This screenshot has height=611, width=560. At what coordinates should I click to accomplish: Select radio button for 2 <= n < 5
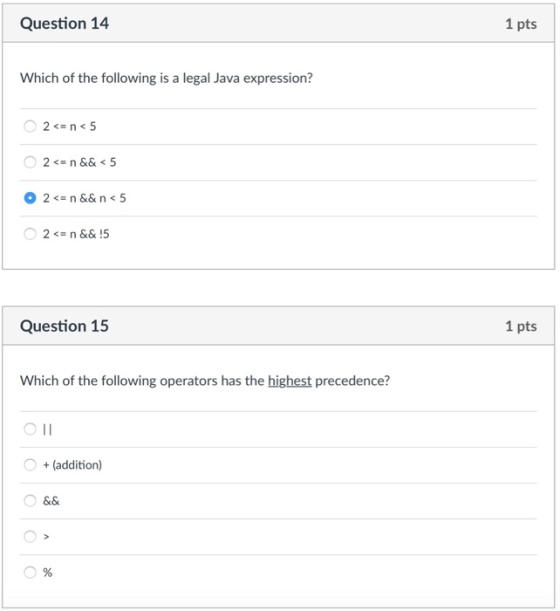[x=30, y=126]
